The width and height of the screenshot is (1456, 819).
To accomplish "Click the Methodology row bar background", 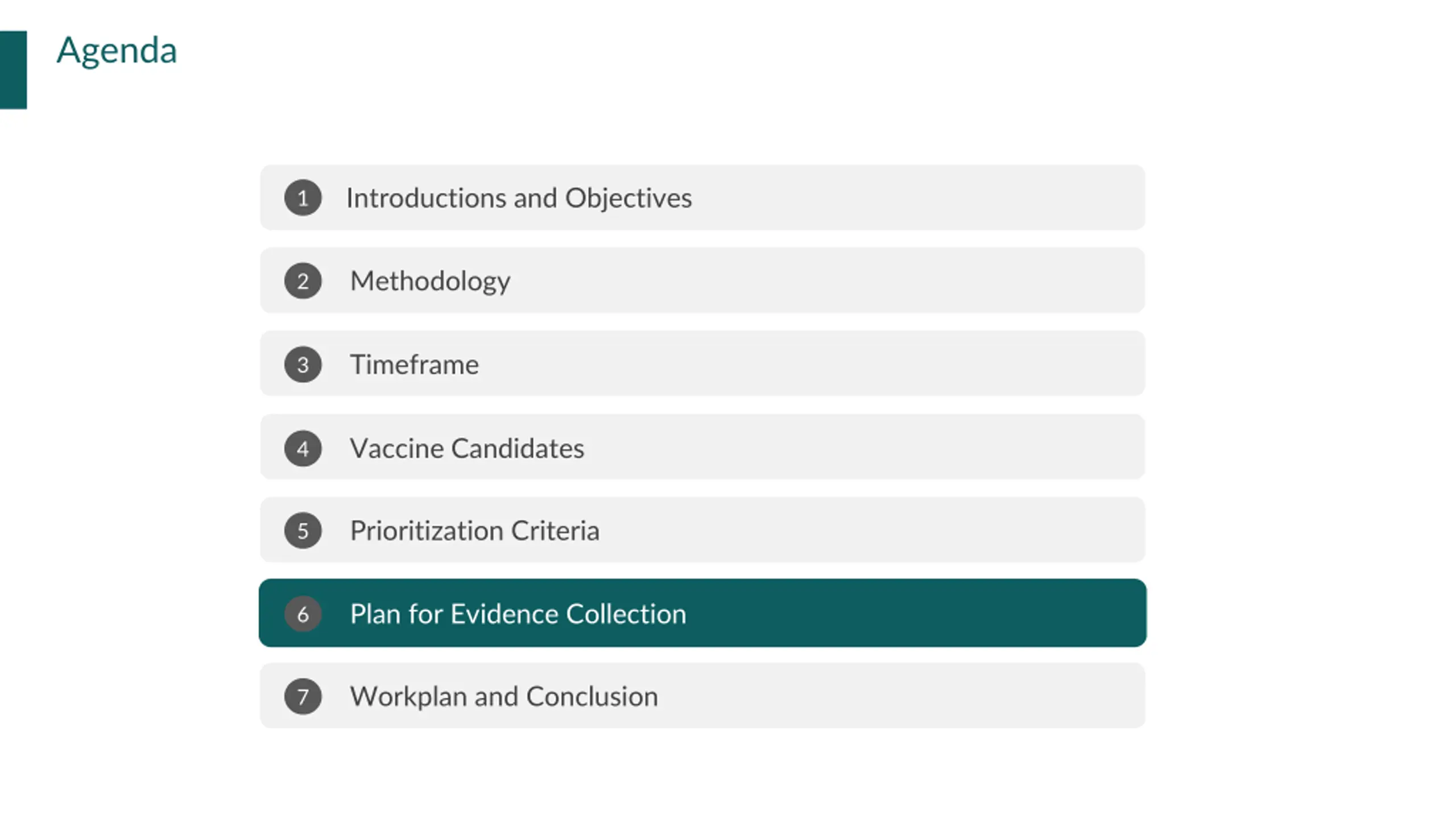I will click(702, 280).
